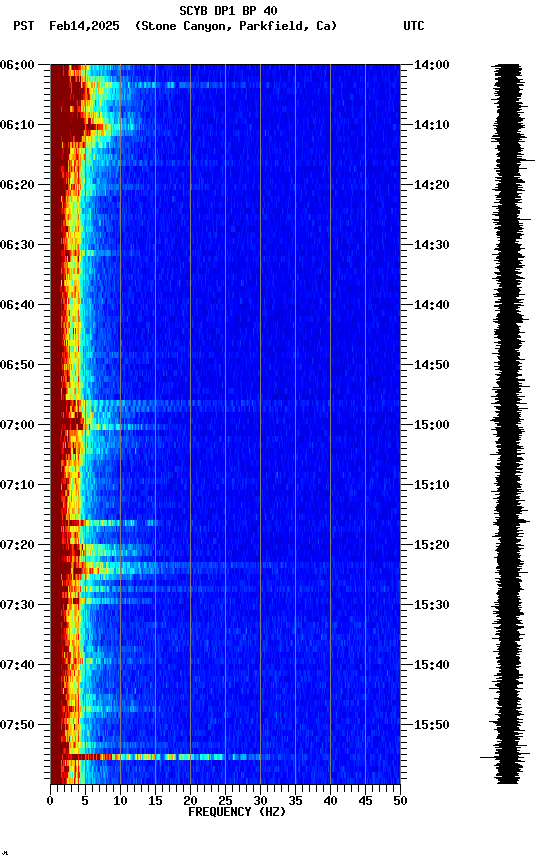Click the '06:00' PST time label

pos(17,65)
